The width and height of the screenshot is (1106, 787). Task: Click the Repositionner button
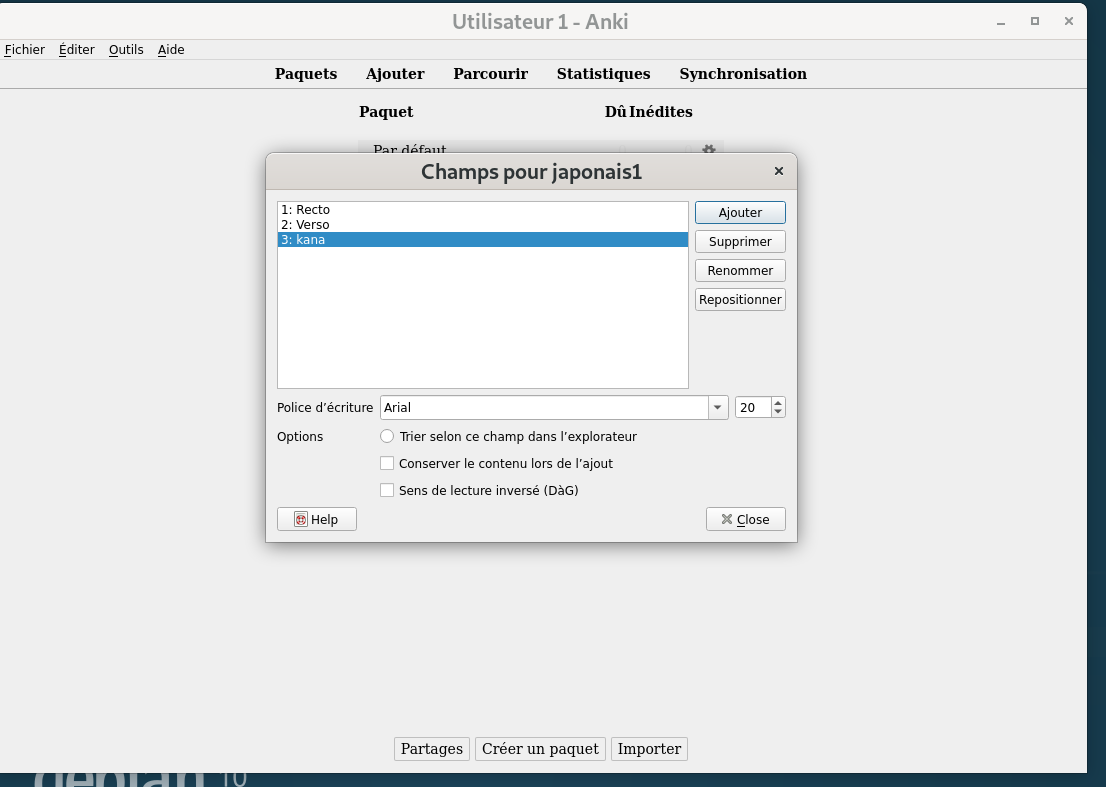(x=740, y=300)
